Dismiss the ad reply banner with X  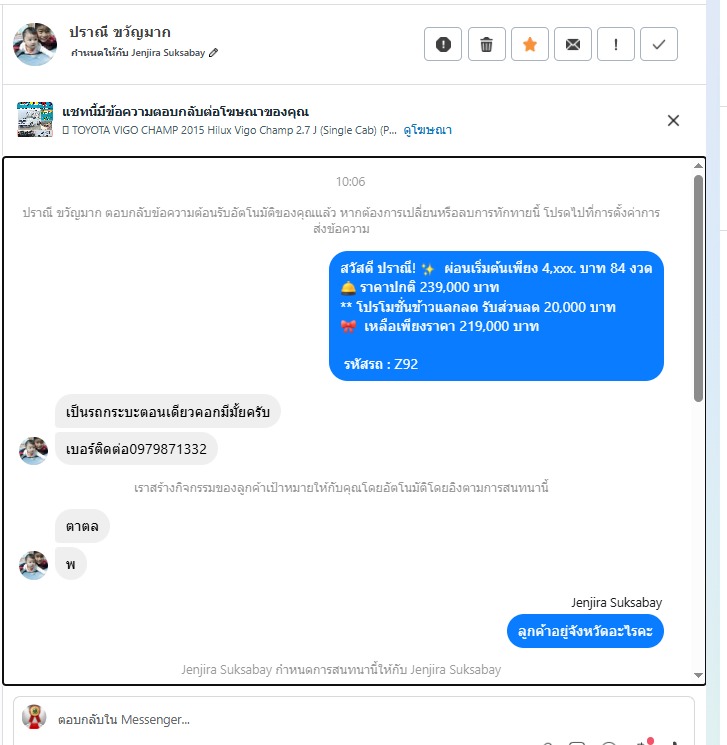pos(673,121)
